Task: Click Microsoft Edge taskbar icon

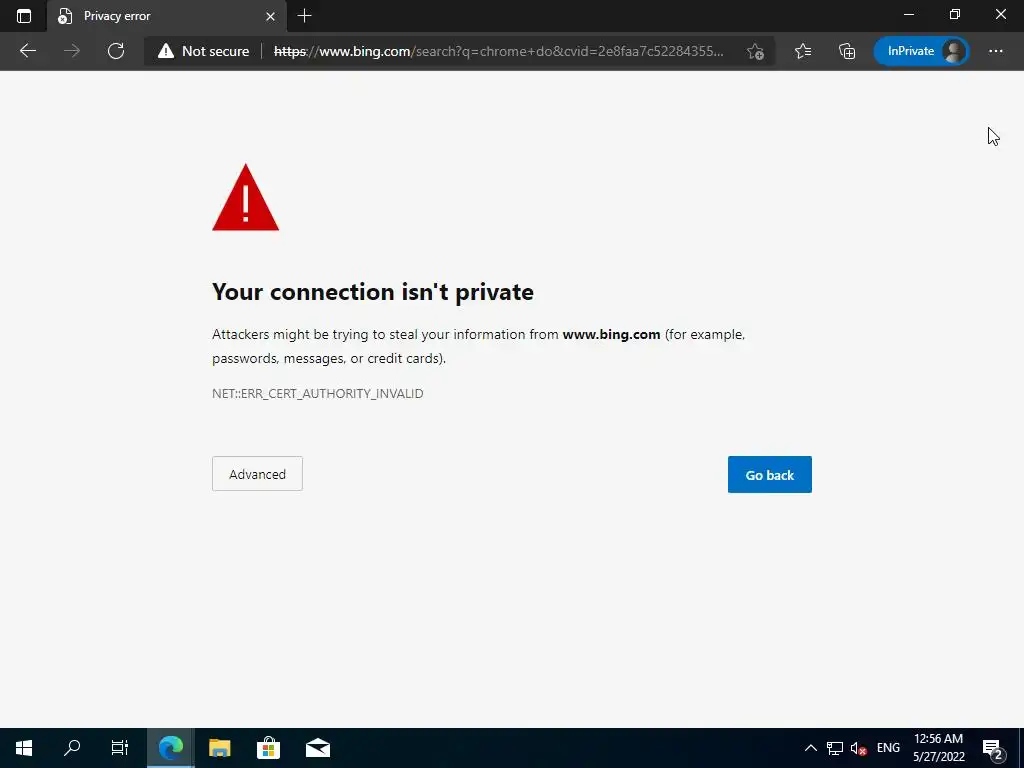Action: pos(170,748)
